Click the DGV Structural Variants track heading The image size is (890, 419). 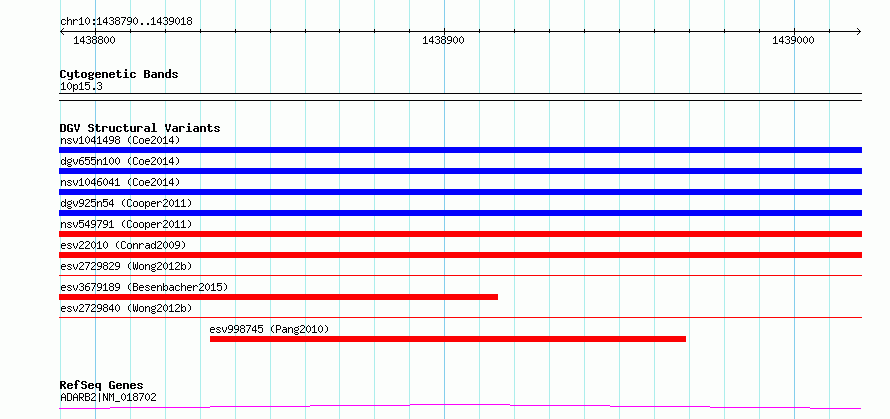pos(140,128)
